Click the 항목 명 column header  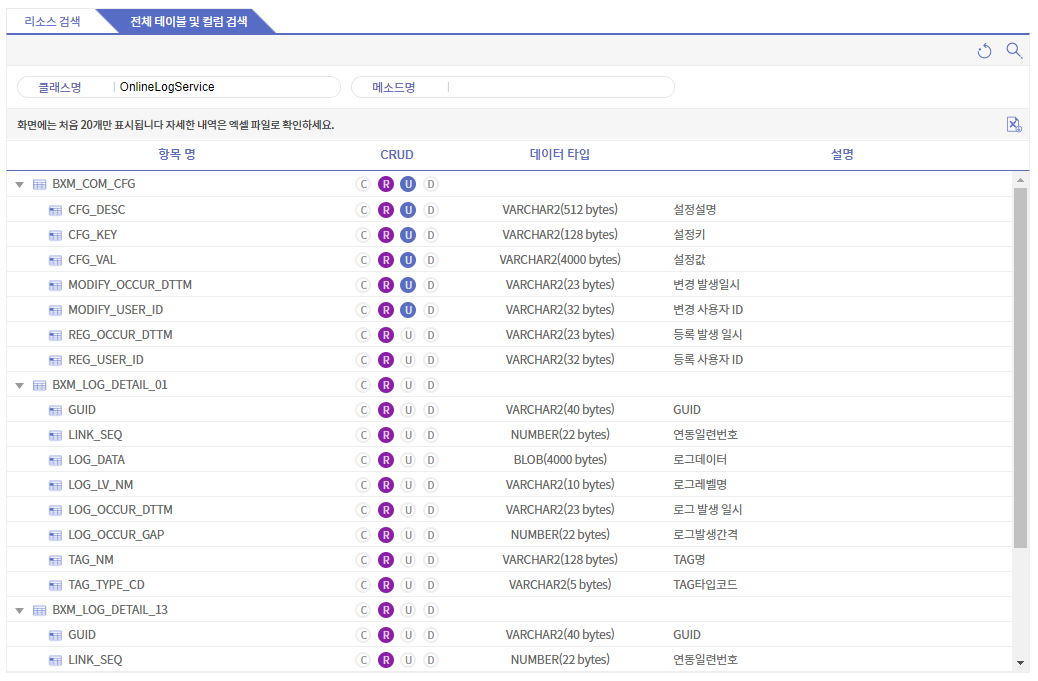coord(177,154)
